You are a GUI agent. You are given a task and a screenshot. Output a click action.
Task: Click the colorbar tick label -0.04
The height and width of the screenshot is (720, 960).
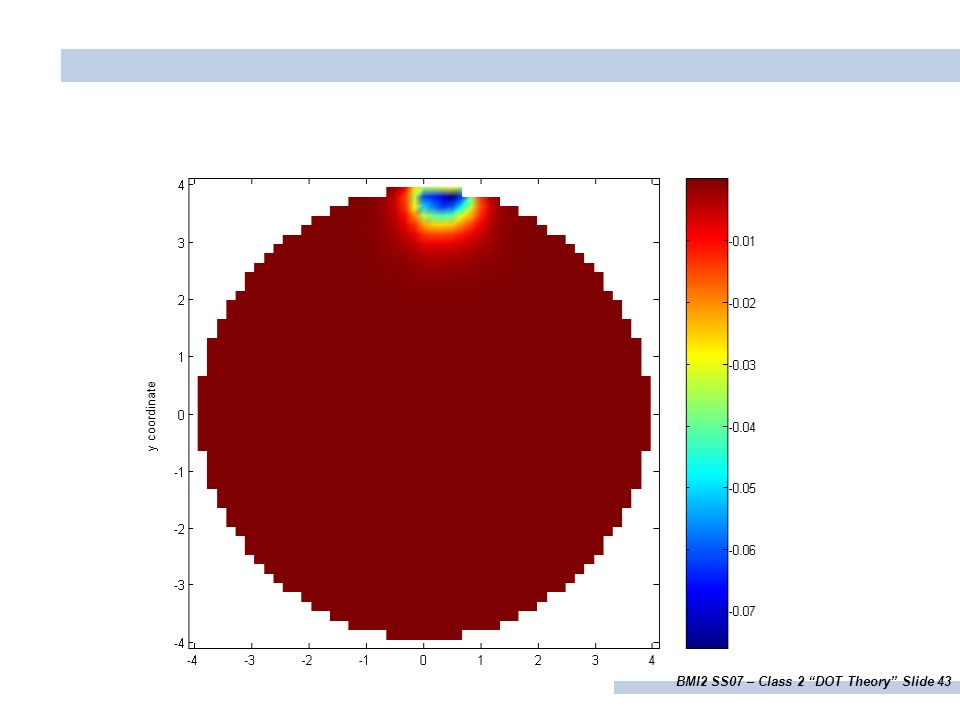(x=743, y=427)
